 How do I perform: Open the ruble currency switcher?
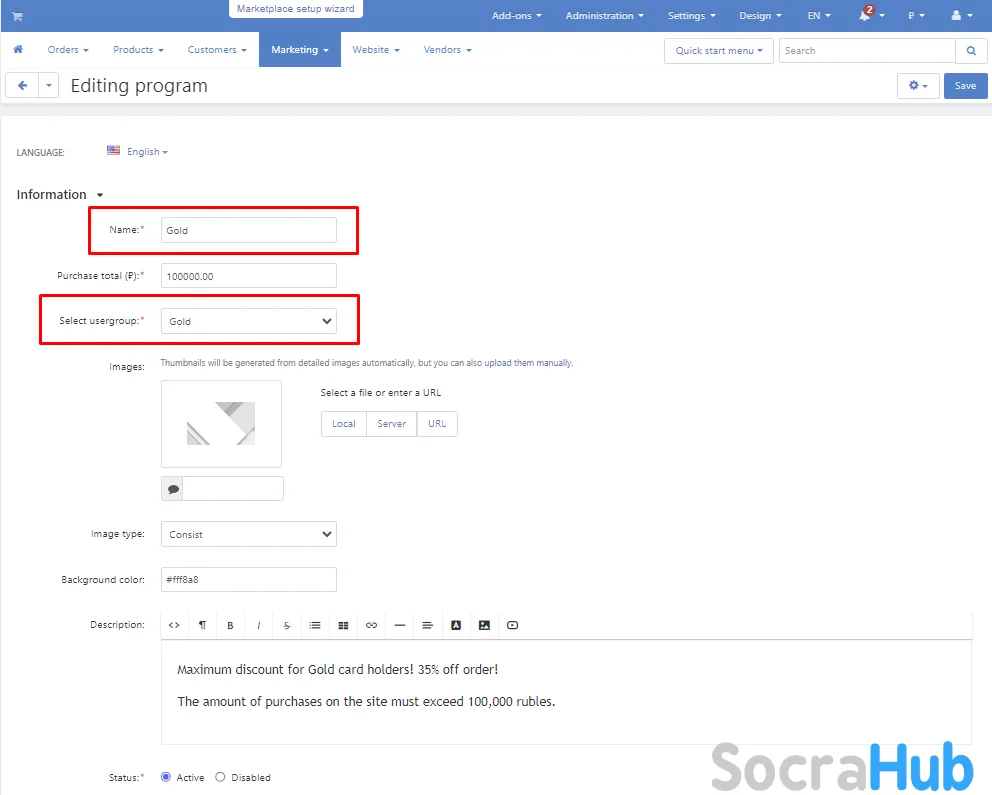[916, 16]
